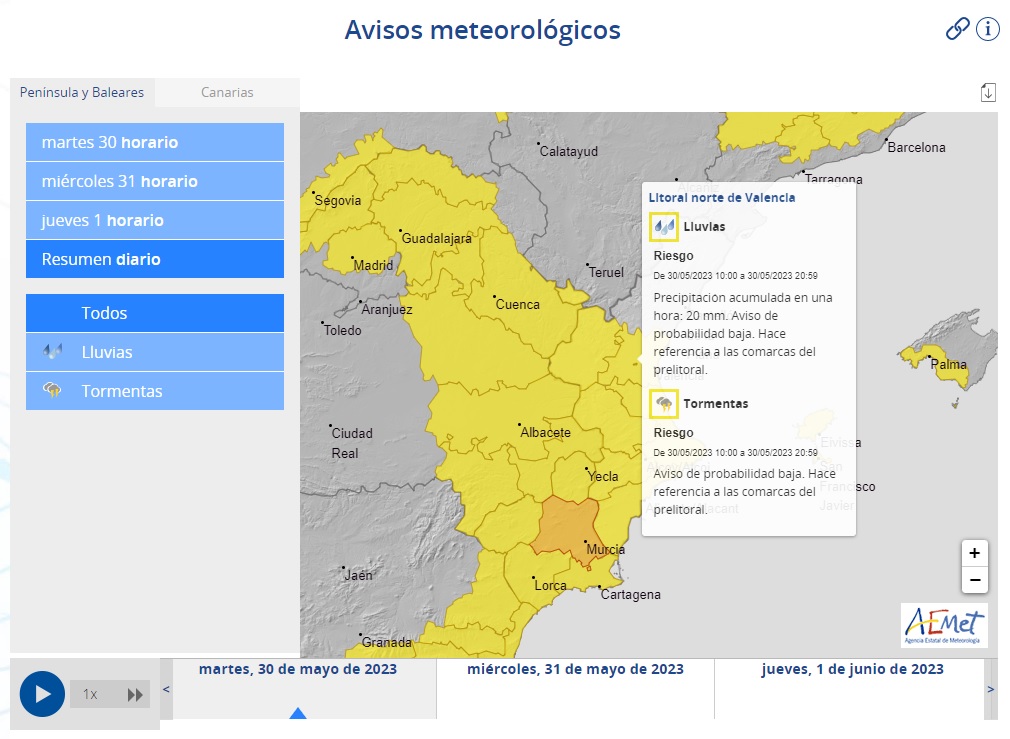Enable the Todos filter
The width and height of the screenshot is (1010, 739).
tap(155, 313)
